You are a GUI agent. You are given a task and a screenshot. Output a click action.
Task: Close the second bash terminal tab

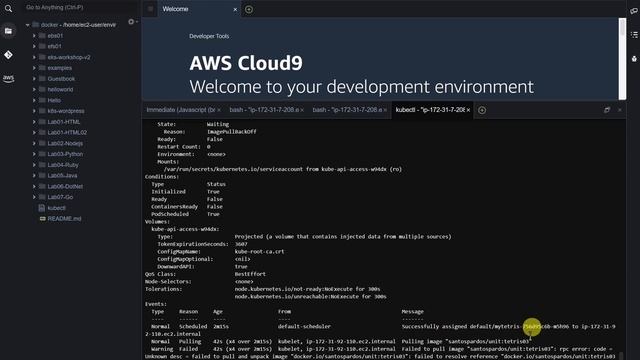[385, 110]
